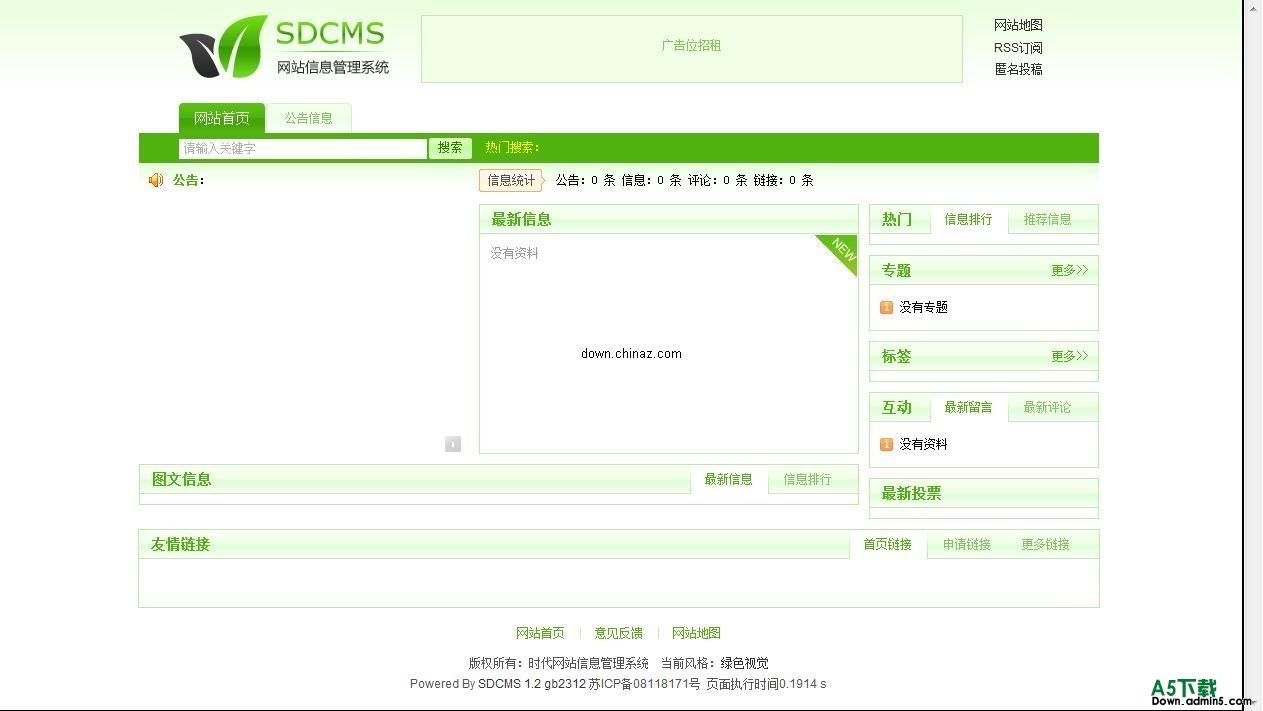Open the 信息统计 label tag
This screenshot has height=711, width=1263.
click(510, 180)
